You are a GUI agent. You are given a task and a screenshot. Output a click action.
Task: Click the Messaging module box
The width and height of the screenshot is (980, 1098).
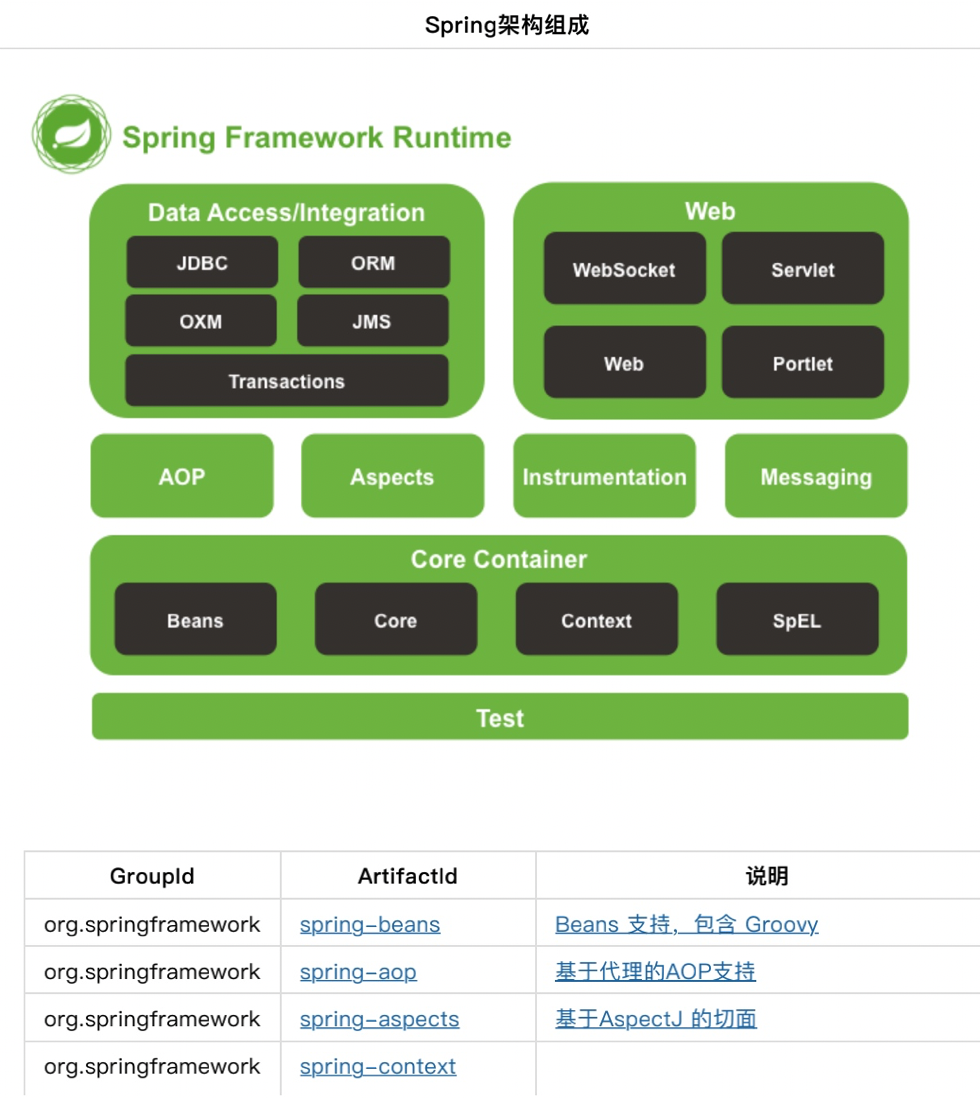click(816, 476)
